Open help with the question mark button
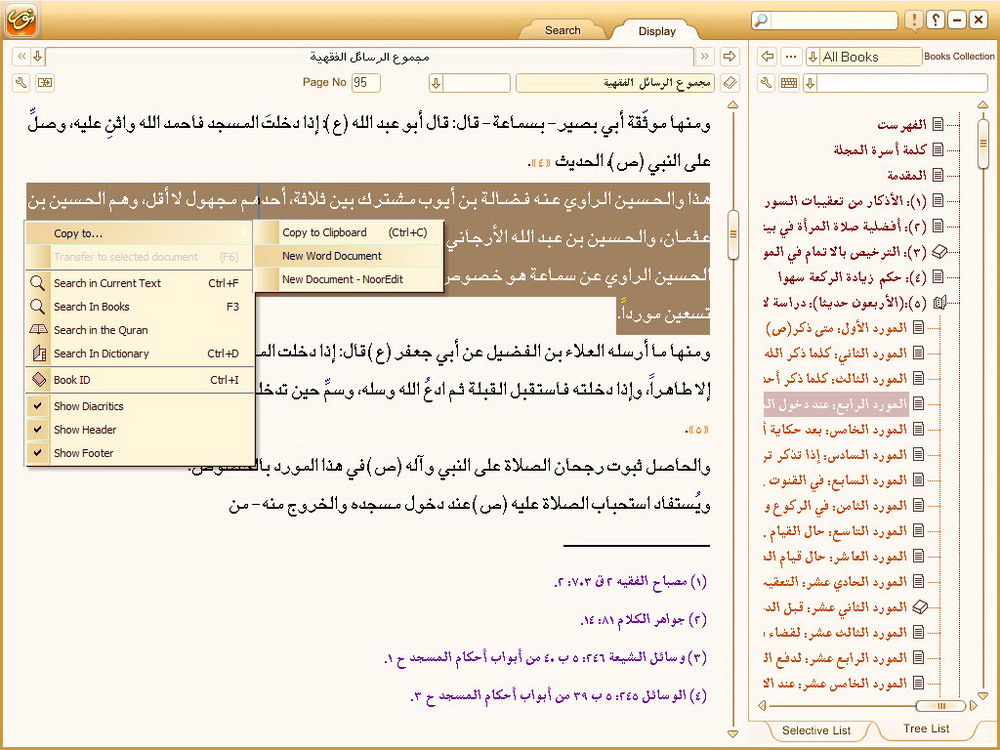The image size is (1000, 750). click(936, 20)
